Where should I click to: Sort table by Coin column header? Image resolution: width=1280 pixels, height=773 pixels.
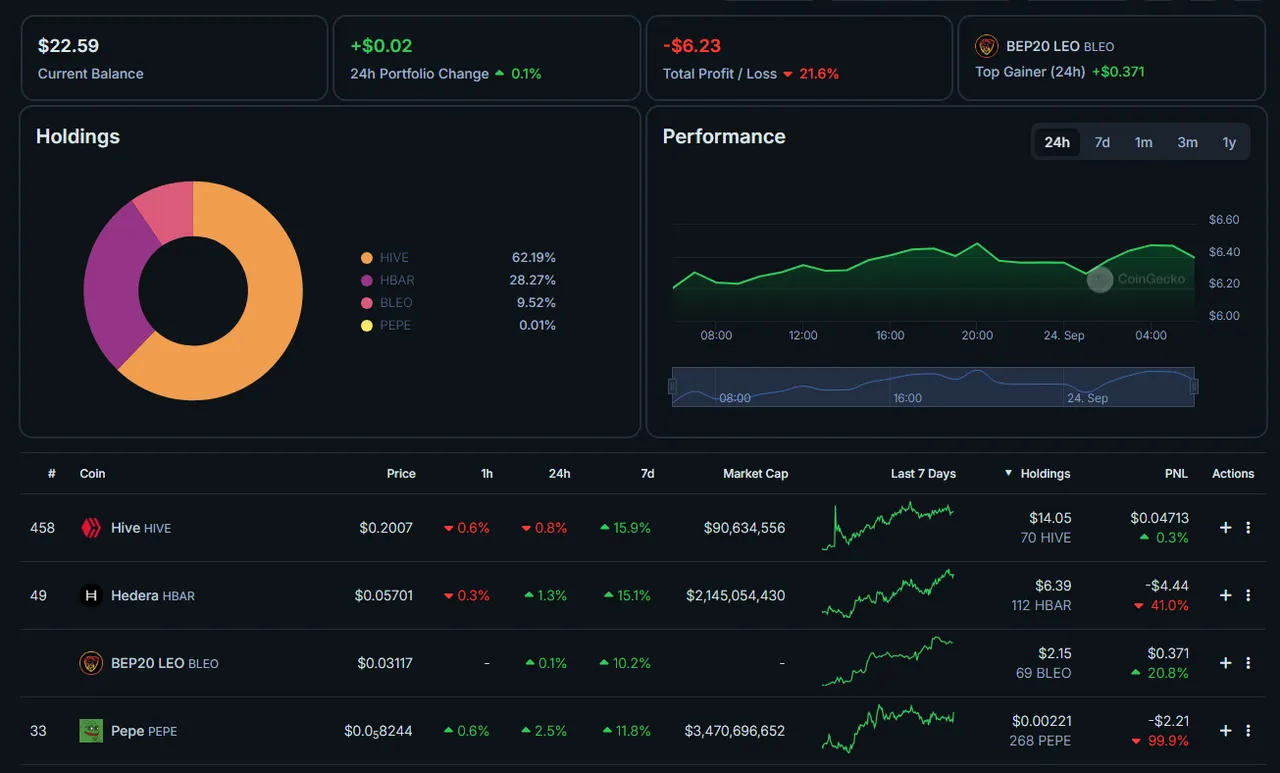pyautogui.click(x=92, y=474)
